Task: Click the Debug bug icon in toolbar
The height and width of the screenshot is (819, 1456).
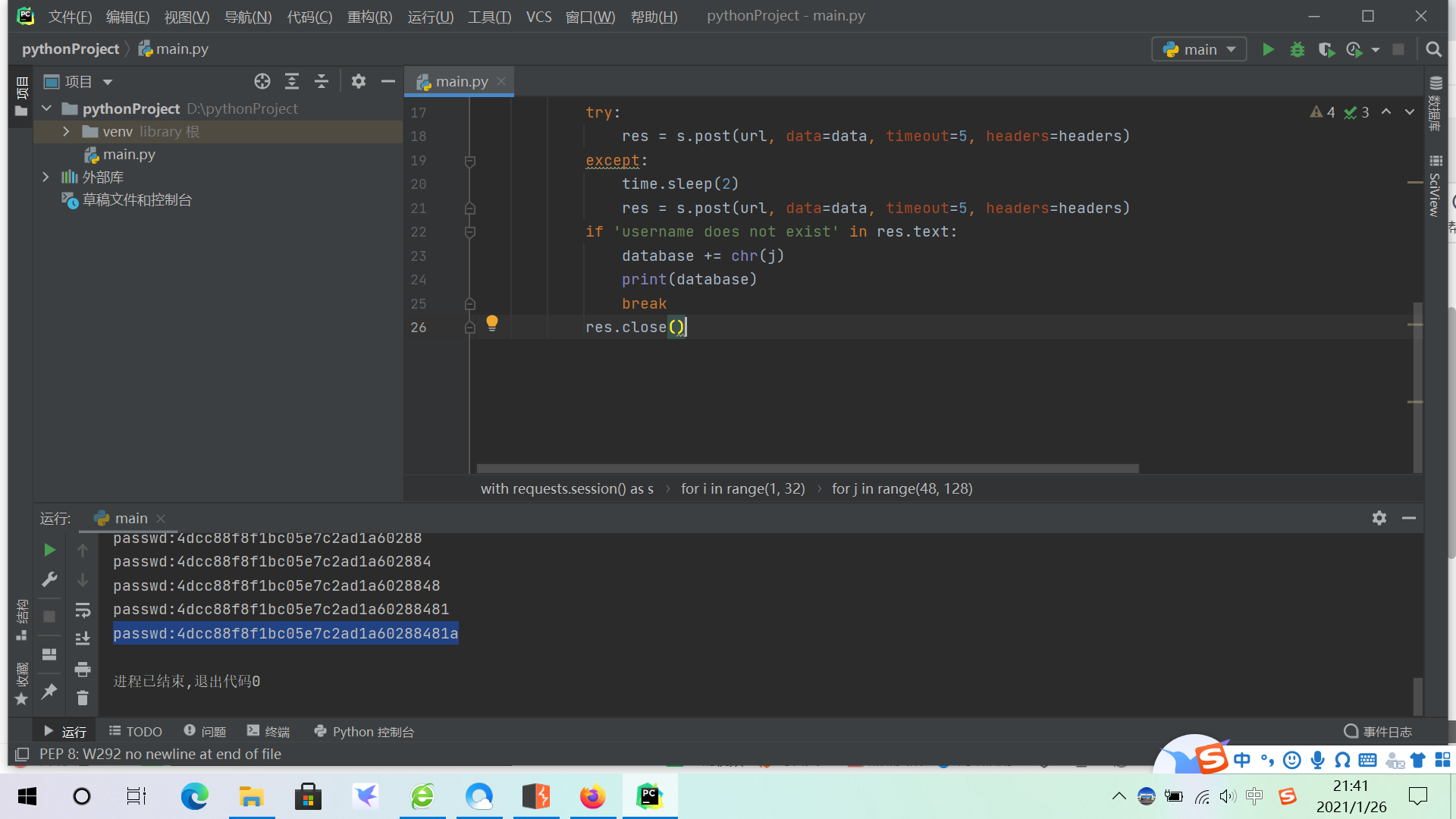Action: click(x=1298, y=49)
